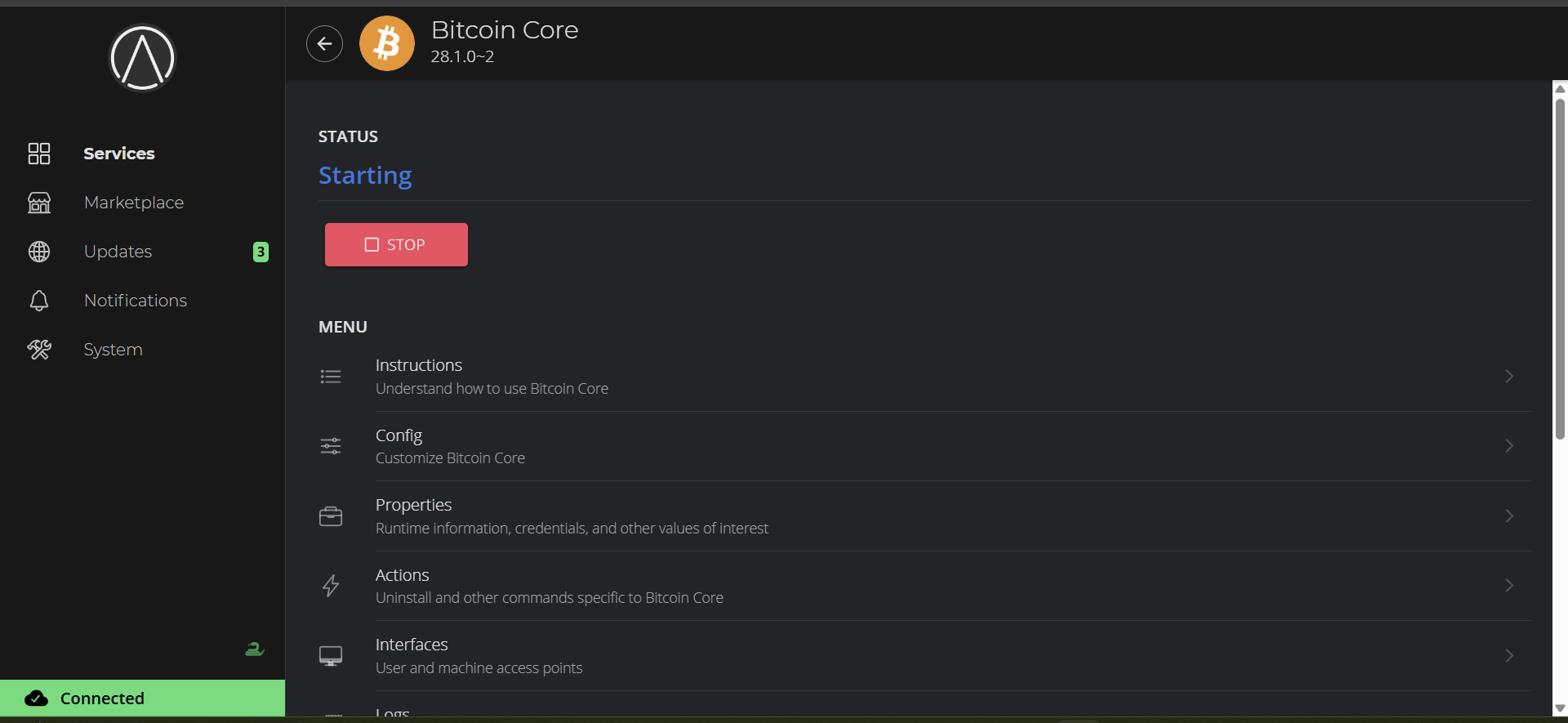Click the vertical scrollbar thumb
The width and height of the screenshot is (1568, 723).
tap(1560, 270)
